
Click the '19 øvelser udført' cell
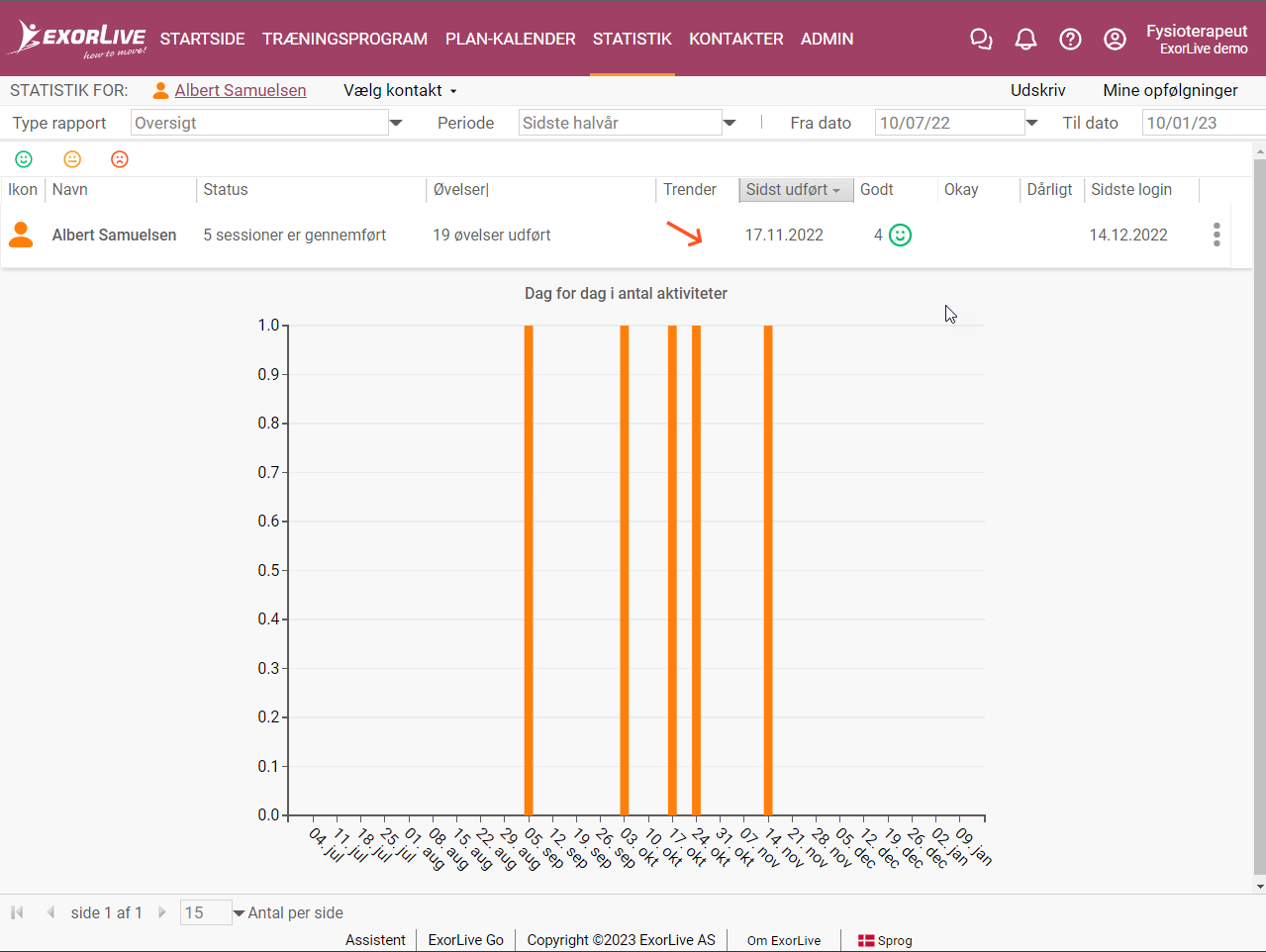(x=492, y=235)
